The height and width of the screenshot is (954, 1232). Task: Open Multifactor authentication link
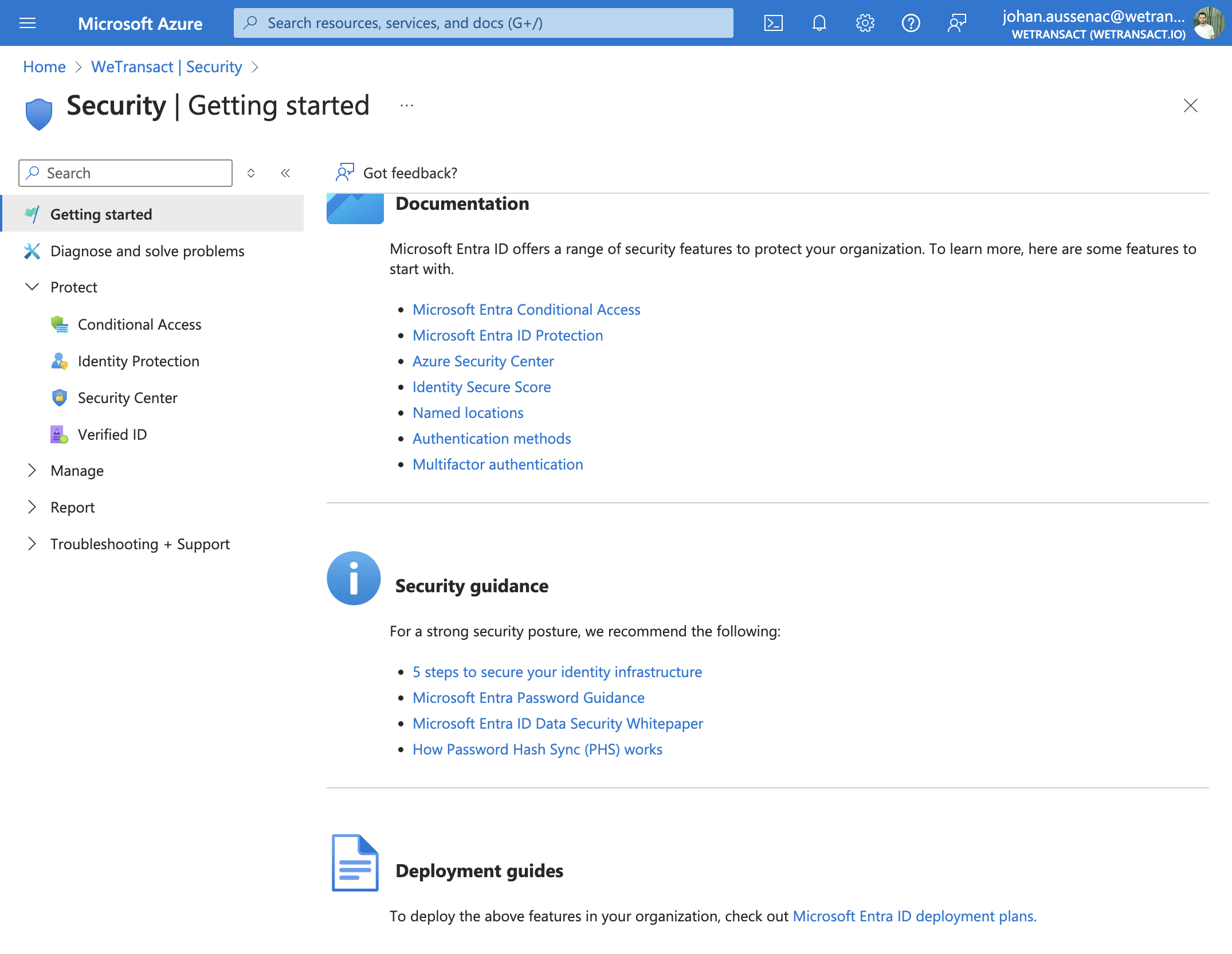tap(497, 464)
